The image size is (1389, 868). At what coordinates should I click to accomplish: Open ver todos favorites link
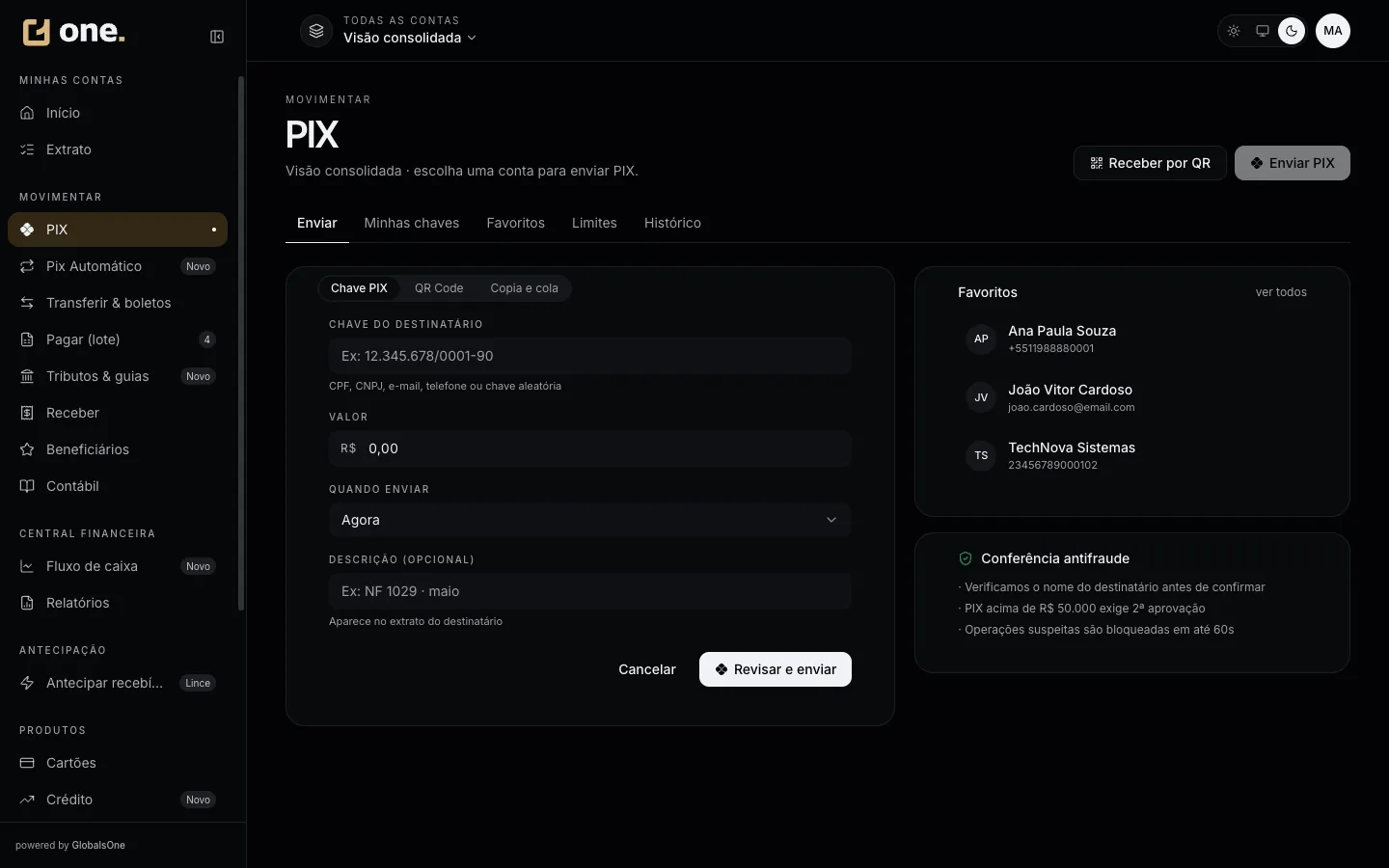(x=1281, y=292)
